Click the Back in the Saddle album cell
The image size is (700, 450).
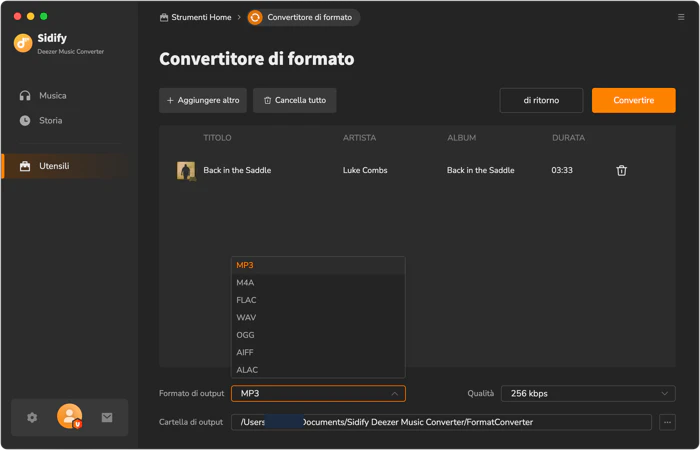pyautogui.click(x=480, y=170)
